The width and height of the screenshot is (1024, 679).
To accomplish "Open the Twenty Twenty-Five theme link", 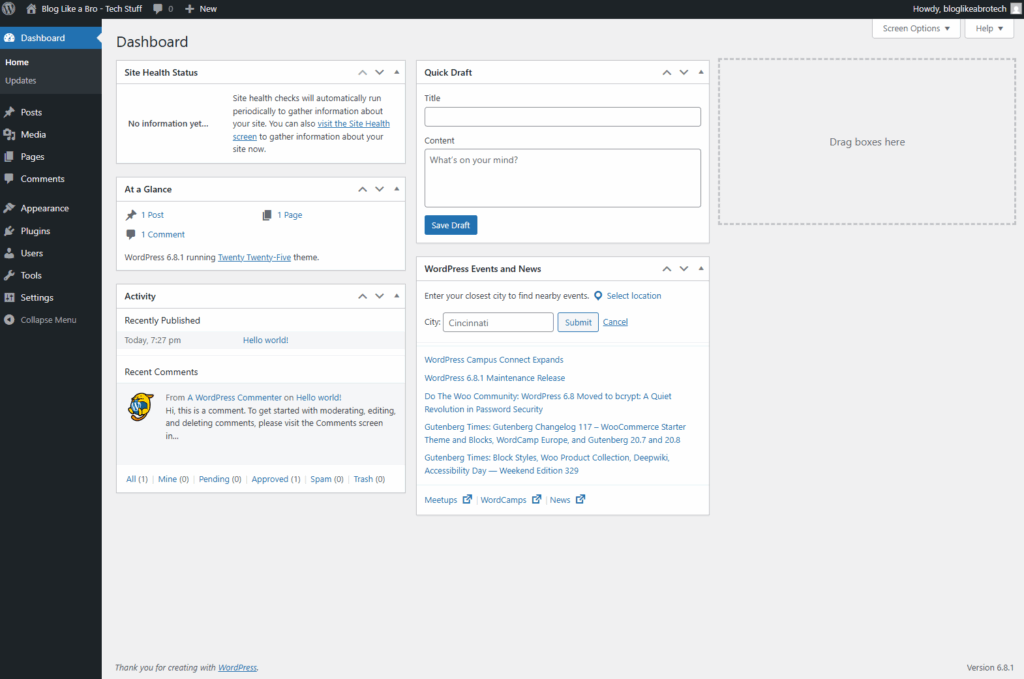I will [254, 257].
